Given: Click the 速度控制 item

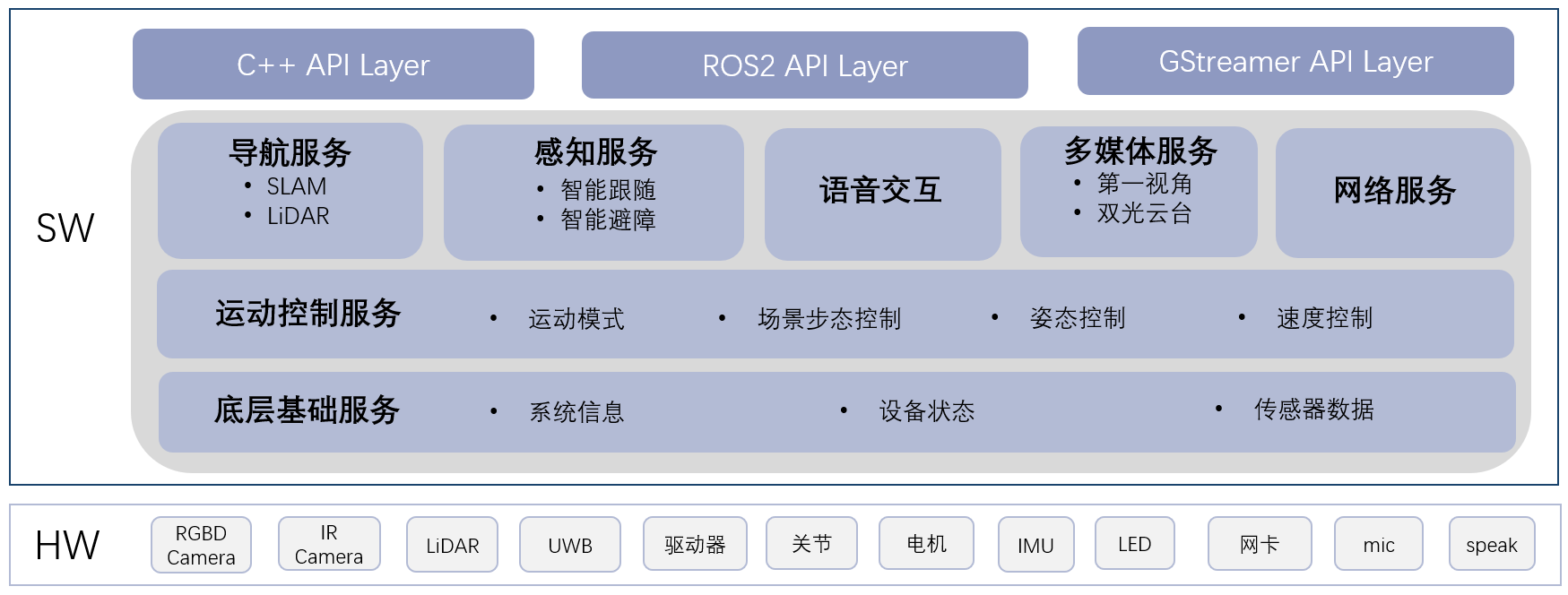Looking at the screenshot, I should (1324, 318).
